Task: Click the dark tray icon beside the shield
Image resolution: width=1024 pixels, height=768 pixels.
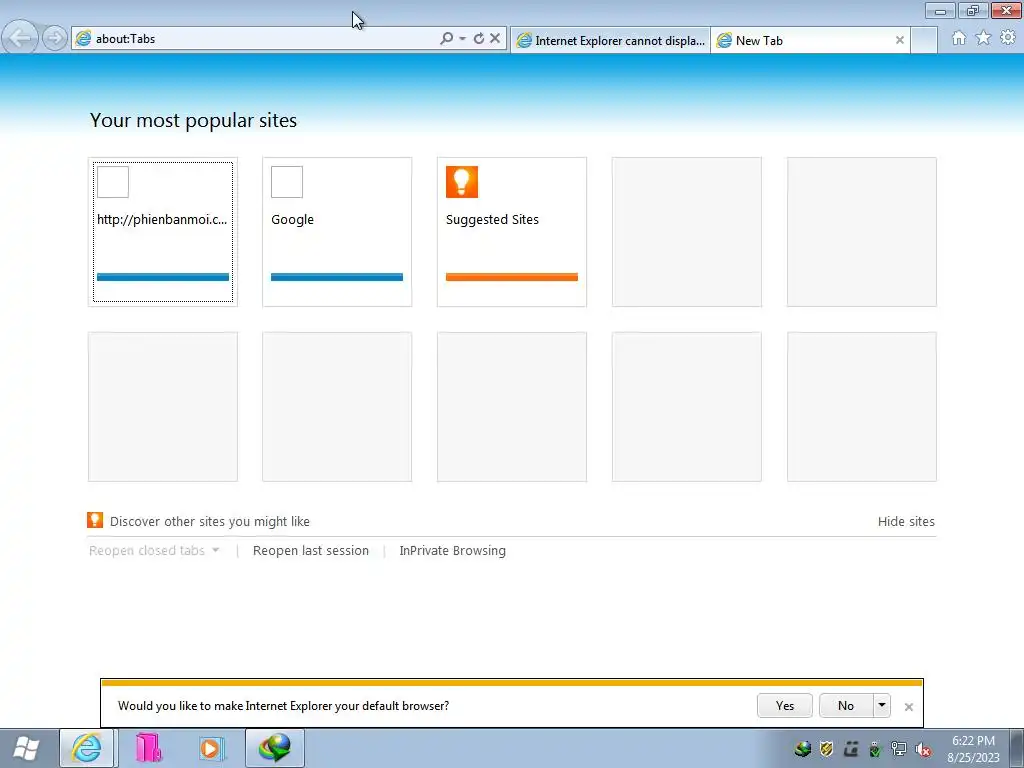Action: (x=851, y=748)
